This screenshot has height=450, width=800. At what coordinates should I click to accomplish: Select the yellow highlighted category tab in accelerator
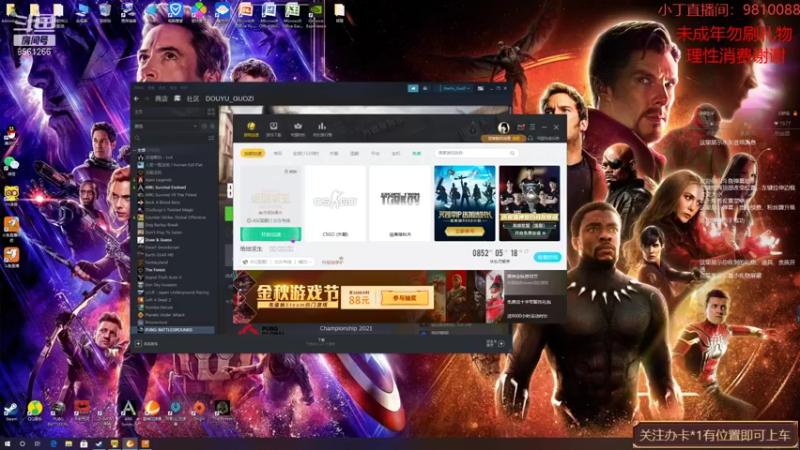pyautogui.click(x=253, y=153)
